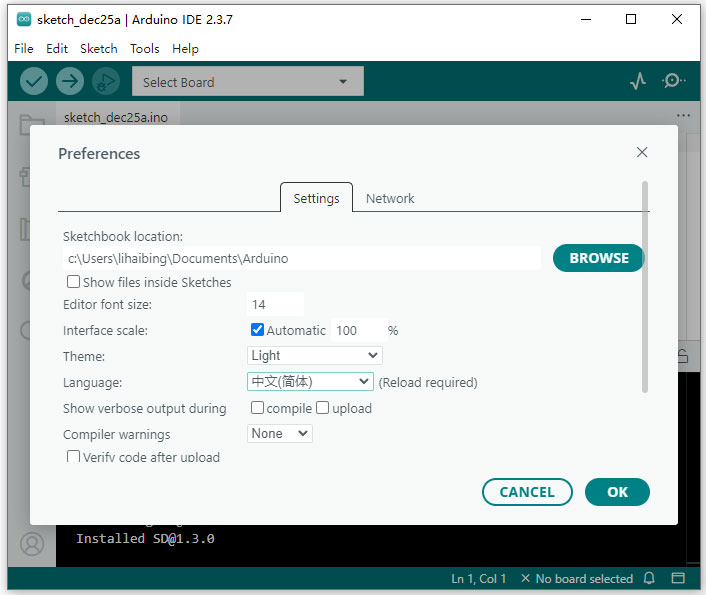706x595 pixels.
Task: Toggle Verify code after upload checkbox
Action: click(73, 456)
